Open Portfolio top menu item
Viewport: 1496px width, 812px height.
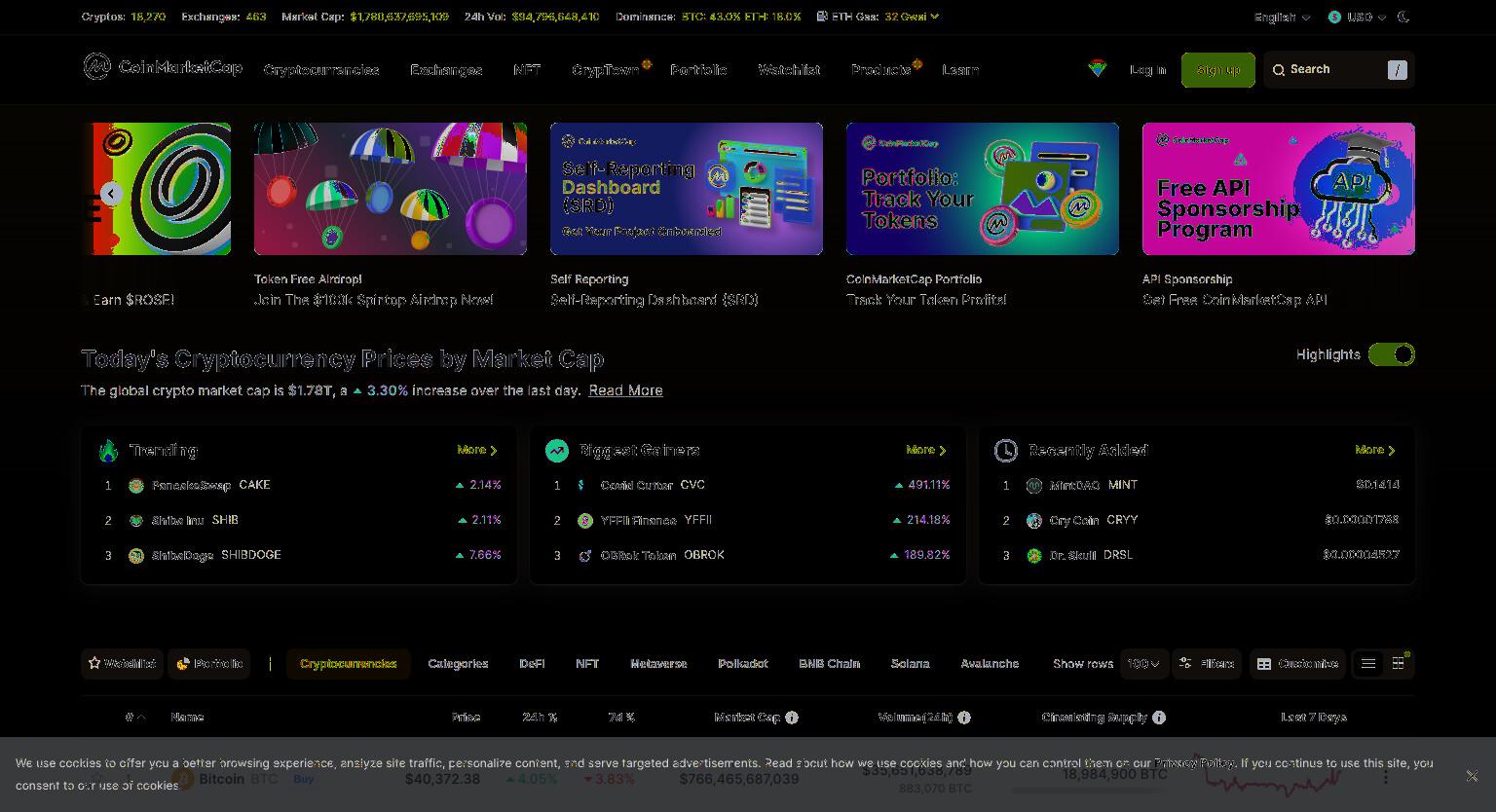click(x=698, y=70)
